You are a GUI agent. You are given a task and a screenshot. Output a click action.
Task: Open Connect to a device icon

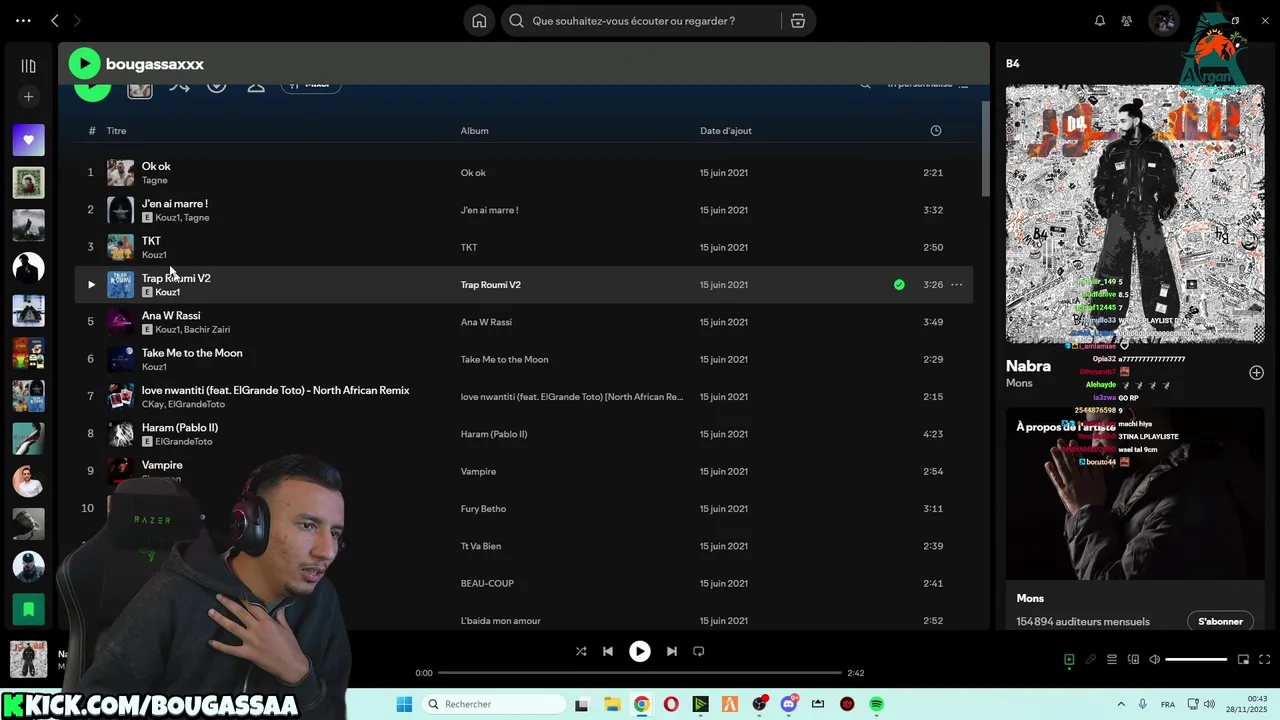pos(1133,660)
